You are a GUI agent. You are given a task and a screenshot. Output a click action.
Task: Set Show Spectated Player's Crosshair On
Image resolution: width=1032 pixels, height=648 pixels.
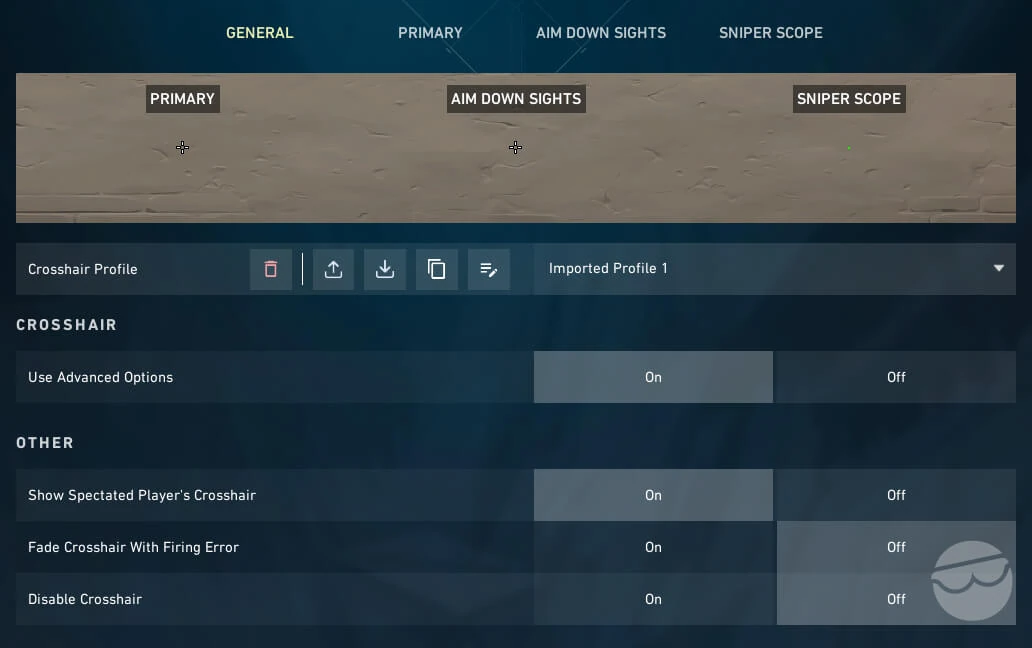[x=653, y=495]
